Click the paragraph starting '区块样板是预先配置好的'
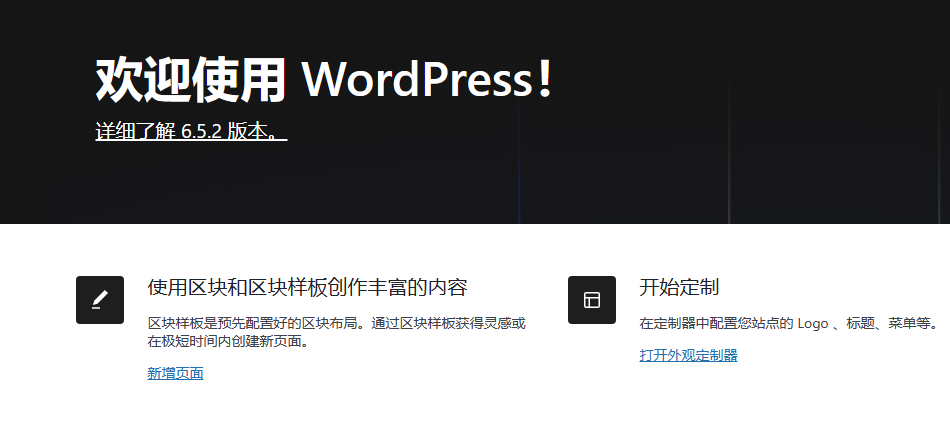Screen dimensions: 950x426 [x=337, y=332]
